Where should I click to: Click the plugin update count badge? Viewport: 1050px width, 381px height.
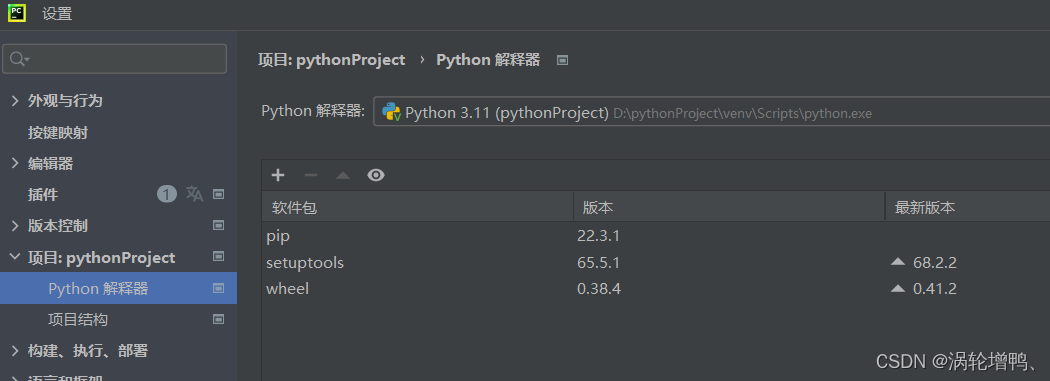(167, 194)
